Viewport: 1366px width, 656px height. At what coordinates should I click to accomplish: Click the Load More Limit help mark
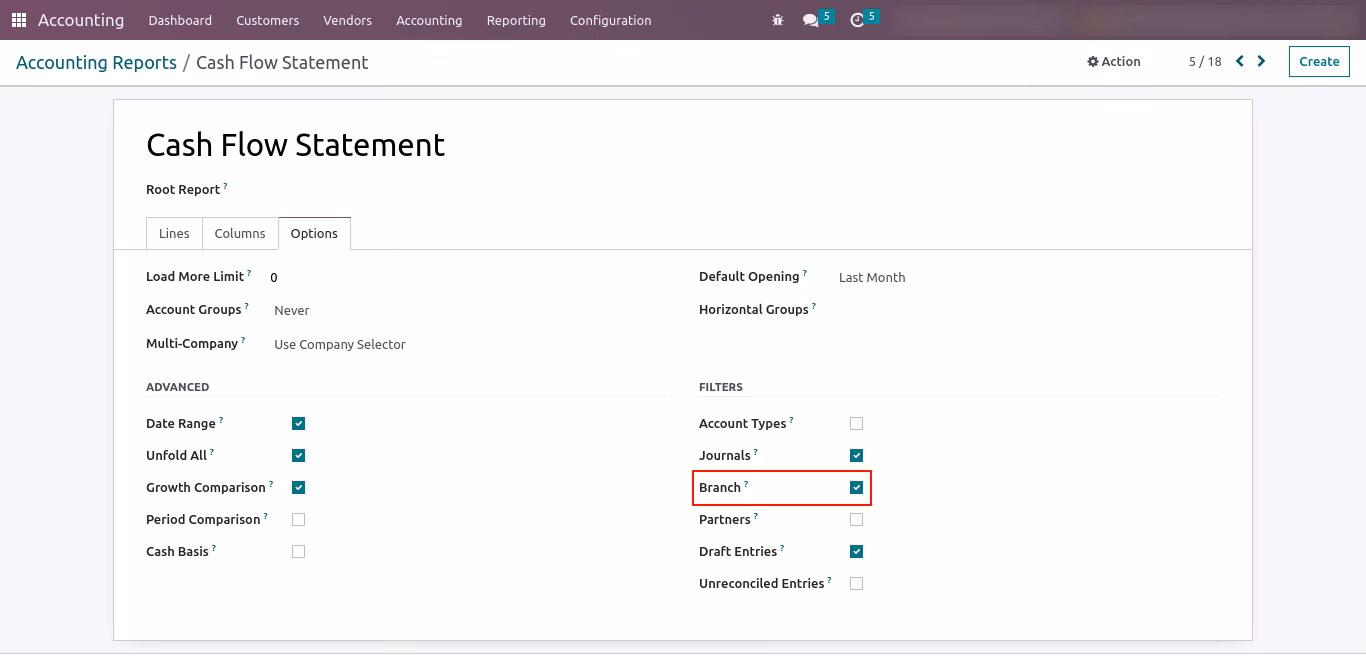coord(249,273)
